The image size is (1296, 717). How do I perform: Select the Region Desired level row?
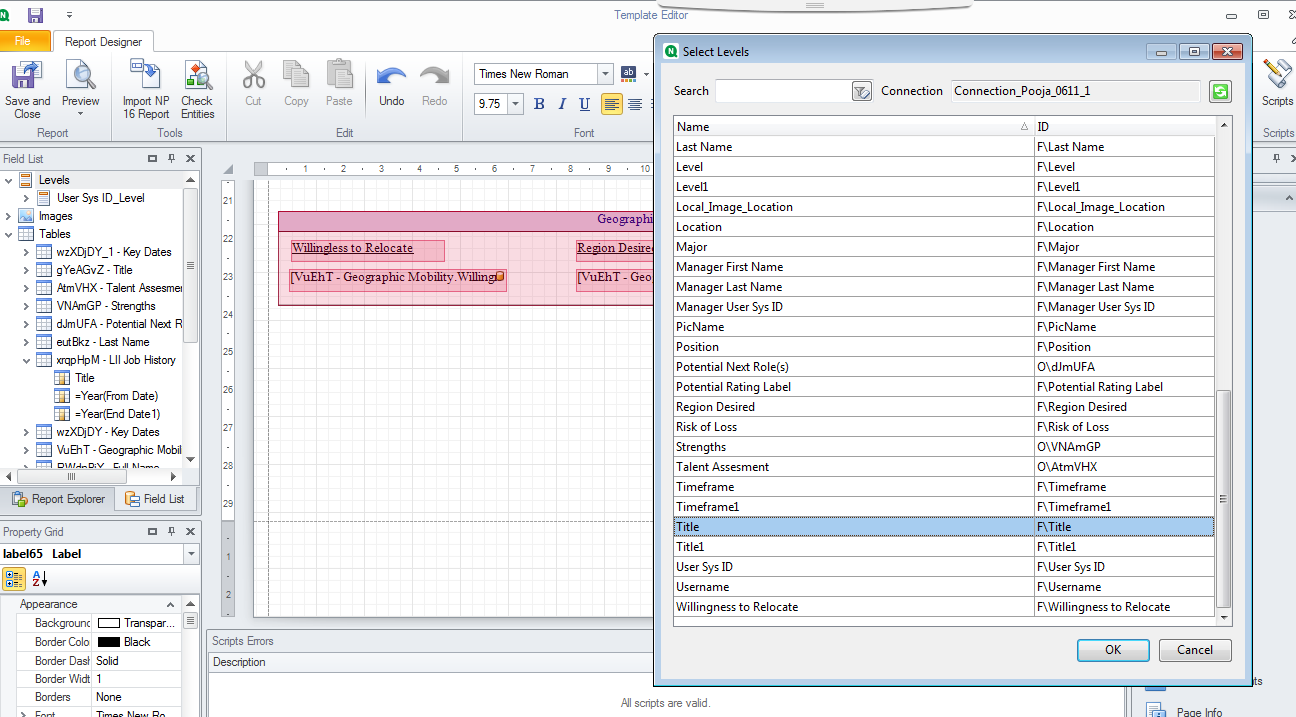tap(944, 407)
